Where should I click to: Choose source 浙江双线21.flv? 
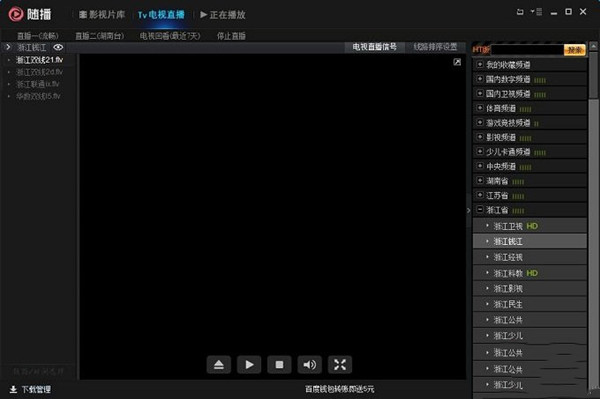coord(39,60)
